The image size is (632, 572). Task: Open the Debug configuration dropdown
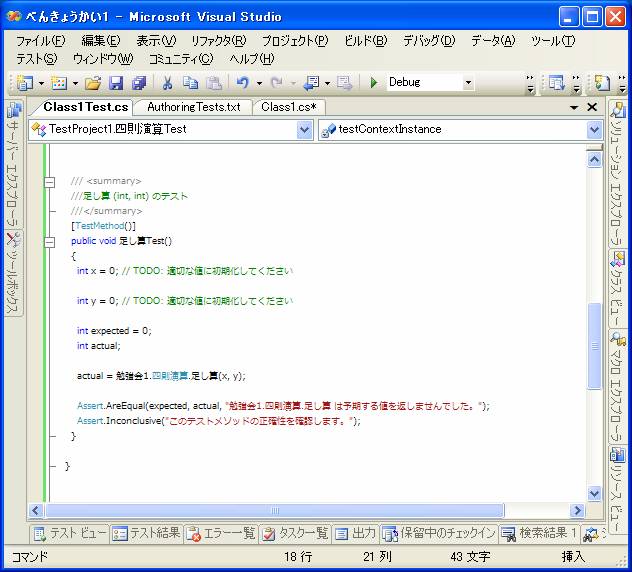tap(467, 83)
